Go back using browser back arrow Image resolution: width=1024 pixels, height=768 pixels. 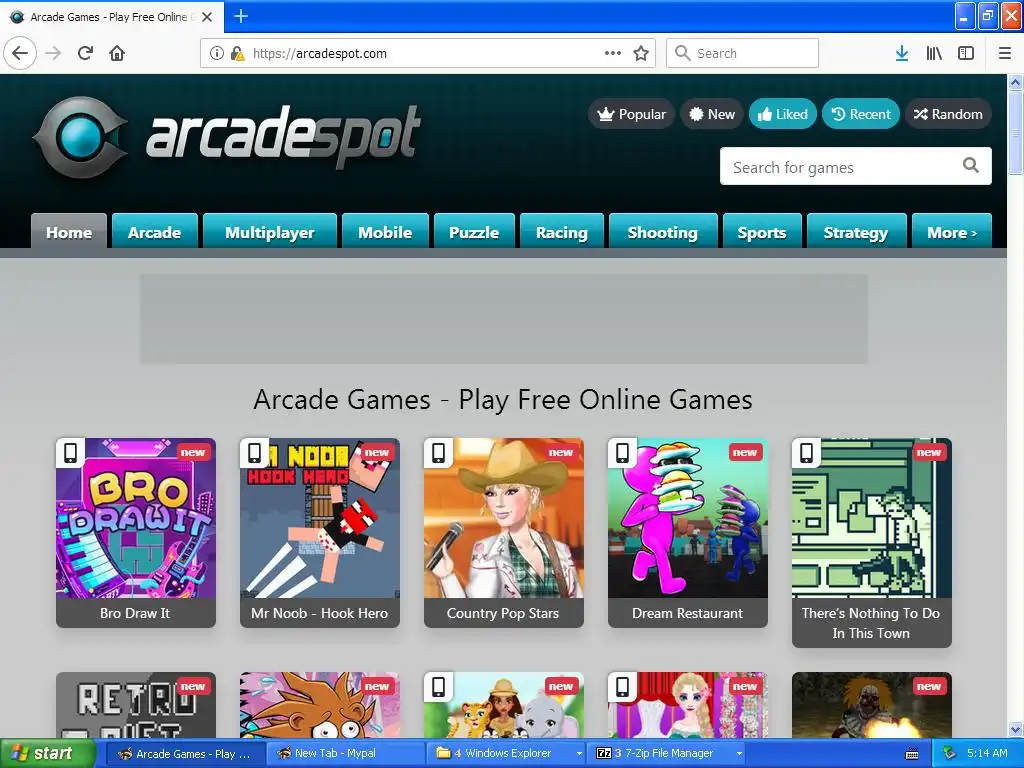[20, 54]
